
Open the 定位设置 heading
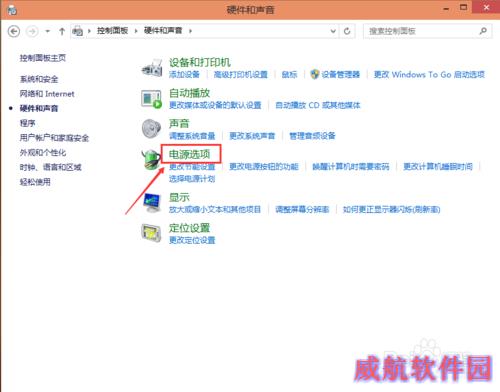[189, 228]
